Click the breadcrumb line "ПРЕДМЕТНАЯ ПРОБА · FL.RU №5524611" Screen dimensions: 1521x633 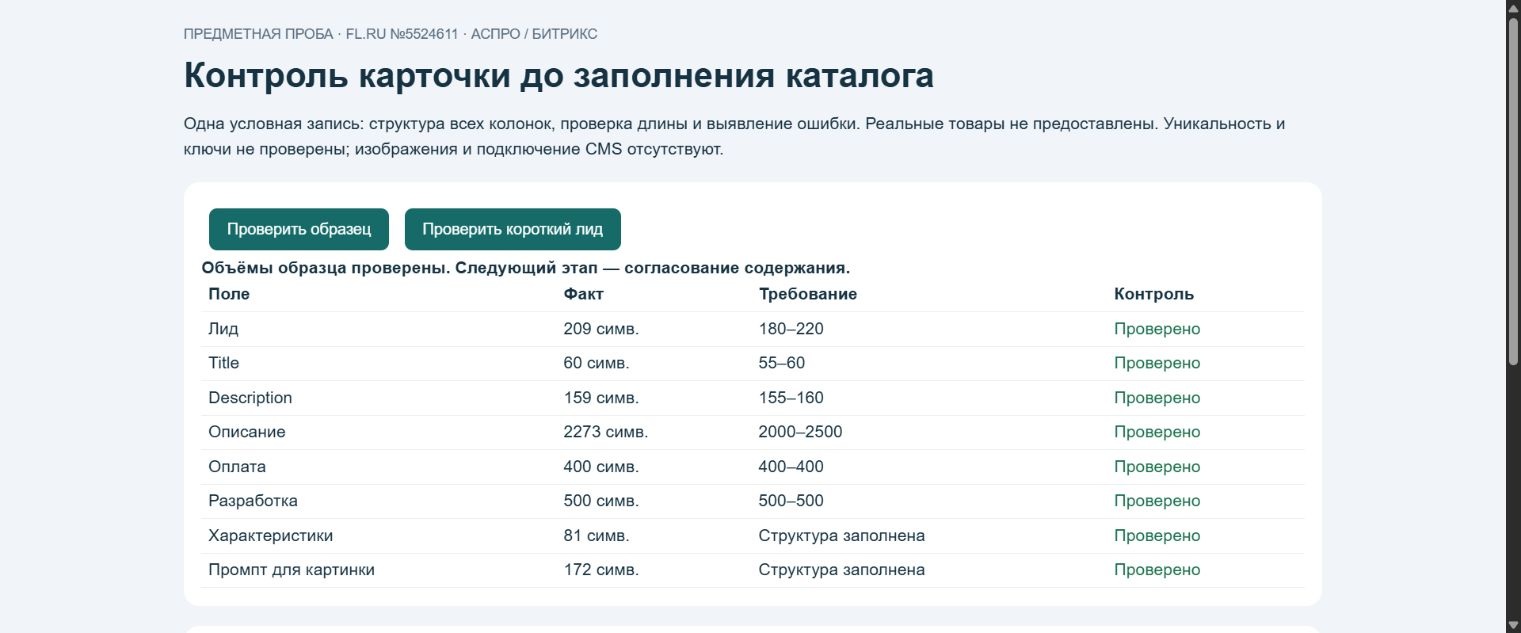(x=321, y=34)
